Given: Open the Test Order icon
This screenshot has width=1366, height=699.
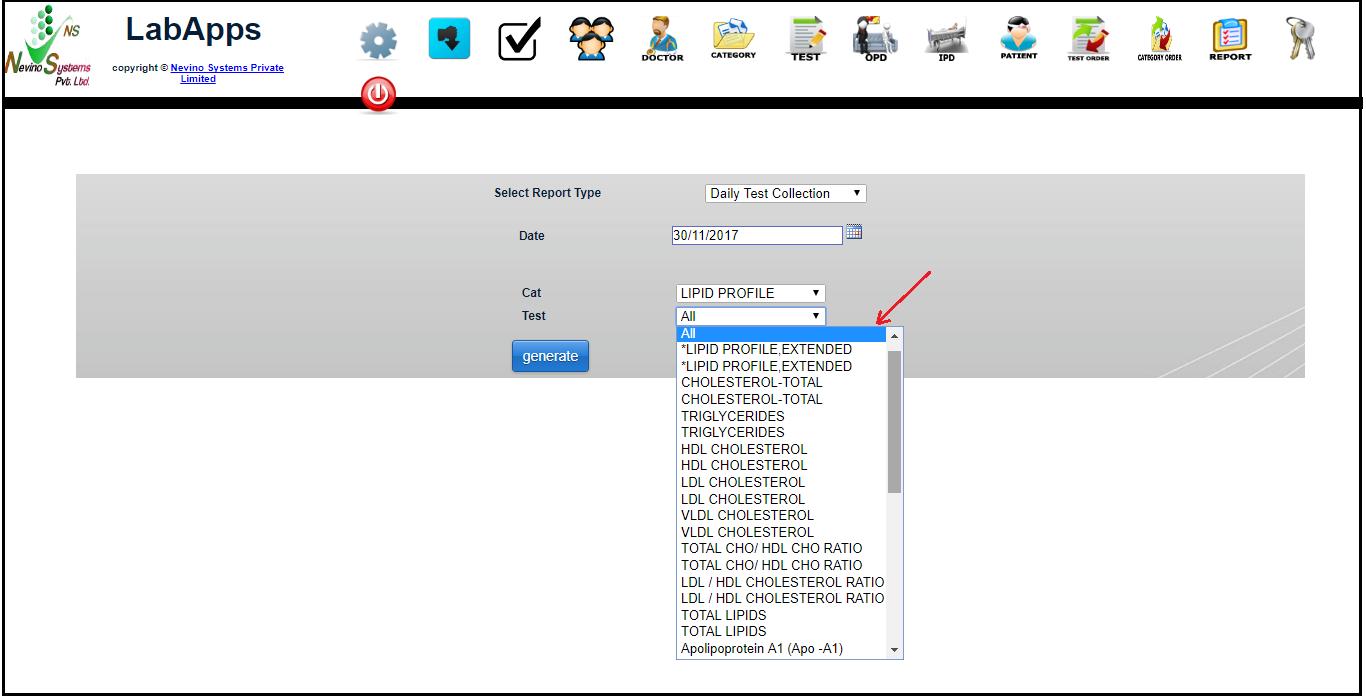Looking at the screenshot, I should pos(1088,39).
